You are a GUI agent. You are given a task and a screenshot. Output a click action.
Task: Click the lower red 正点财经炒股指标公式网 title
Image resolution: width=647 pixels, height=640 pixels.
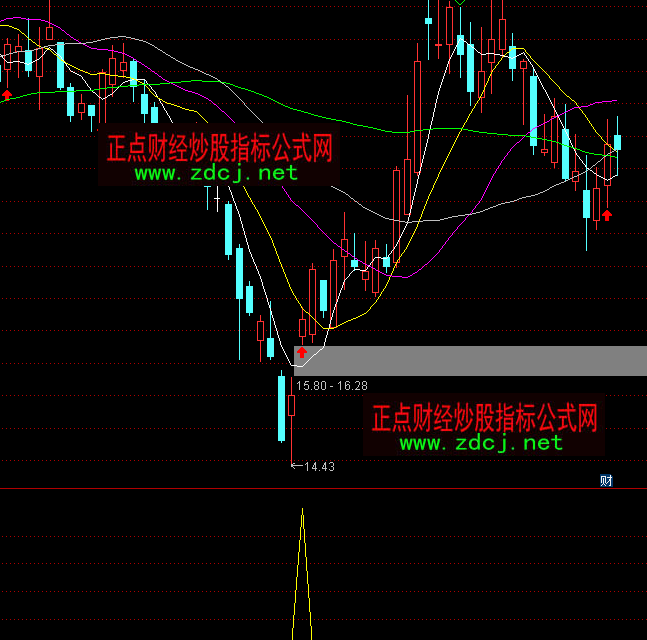click(484, 417)
